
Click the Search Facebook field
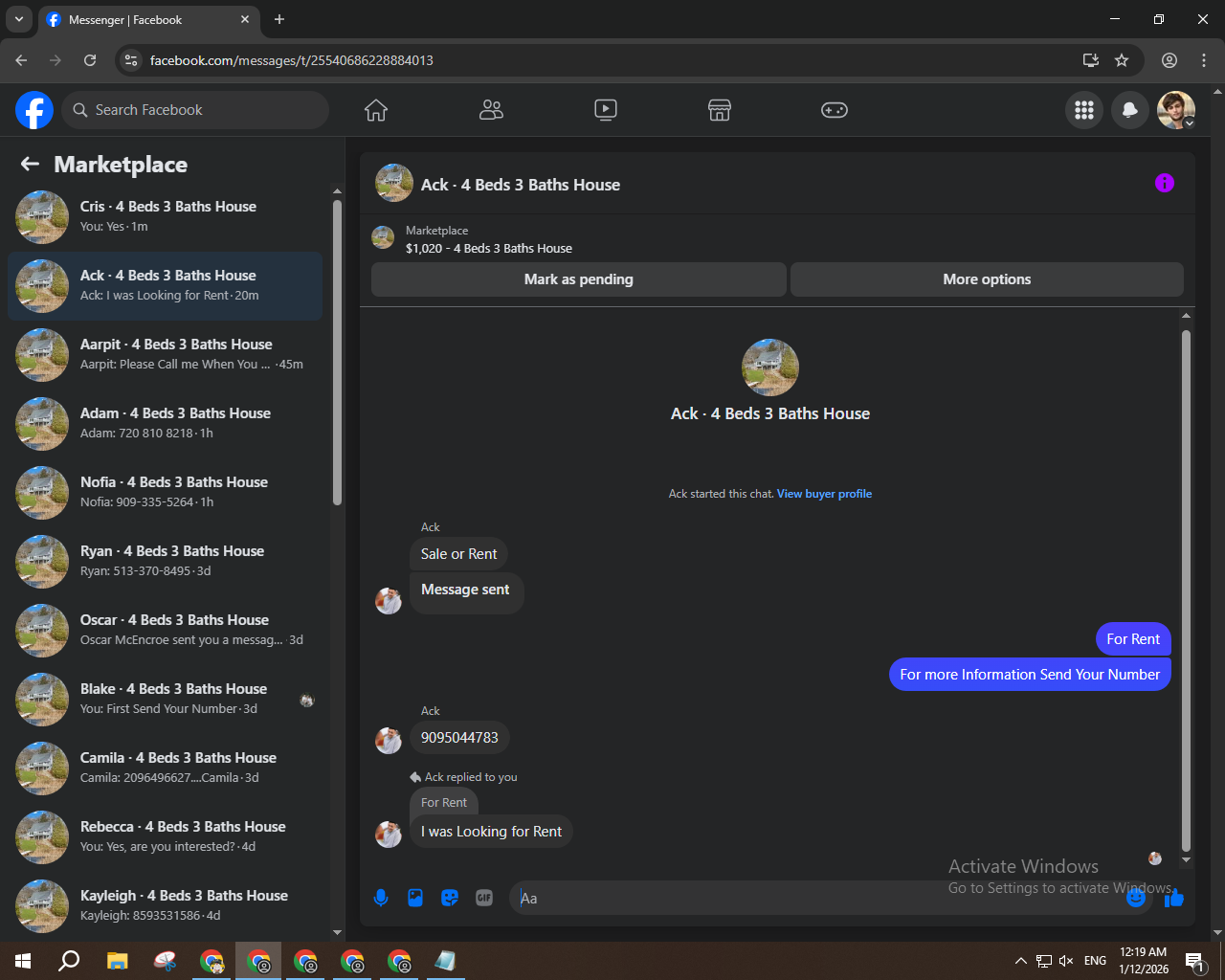[195, 110]
